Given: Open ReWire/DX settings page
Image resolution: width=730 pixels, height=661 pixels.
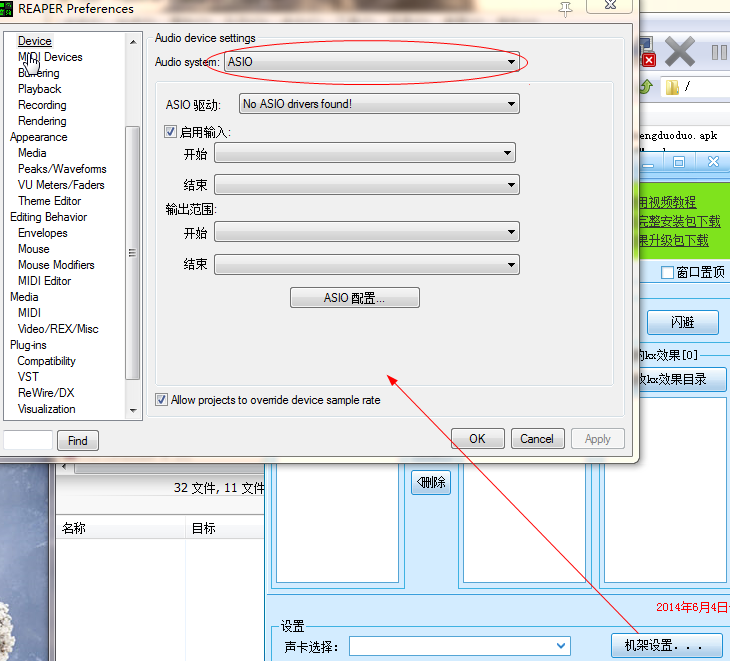Looking at the screenshot, I should coord(46,393).
